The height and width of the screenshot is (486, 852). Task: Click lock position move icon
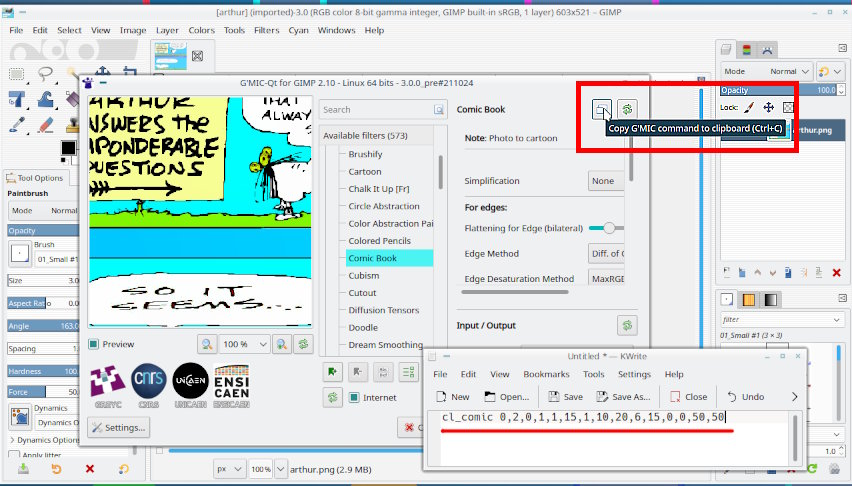coord(768,107)
